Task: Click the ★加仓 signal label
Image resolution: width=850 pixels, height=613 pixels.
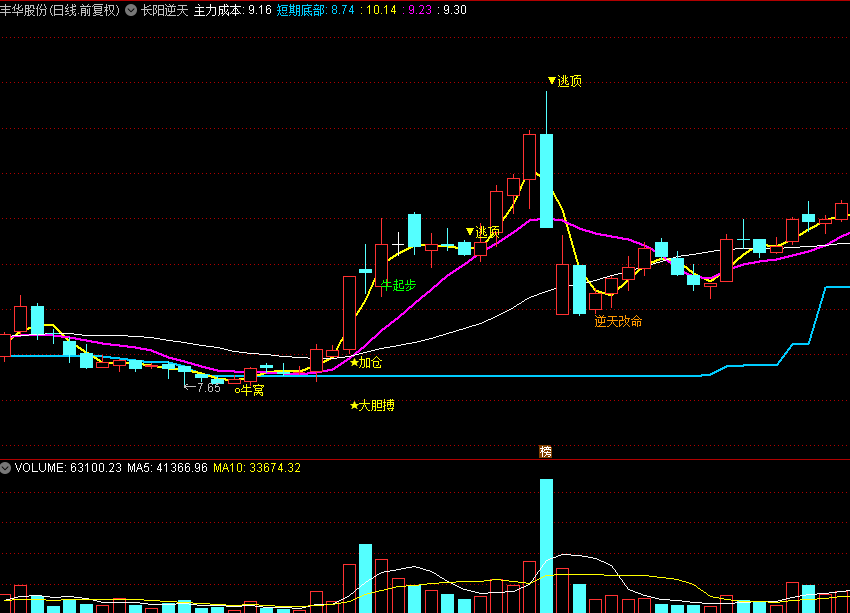Action: click(366, 363)
